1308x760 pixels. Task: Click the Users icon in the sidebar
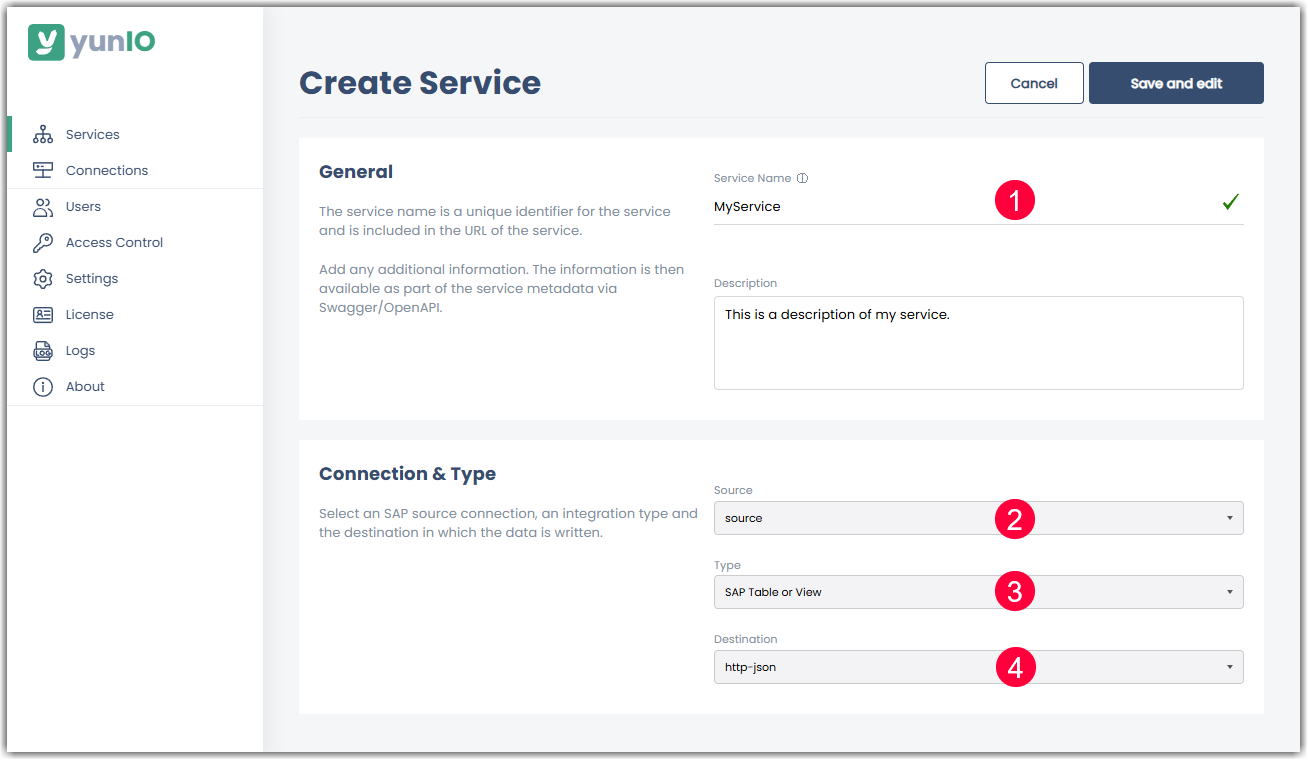coord(43,206)
